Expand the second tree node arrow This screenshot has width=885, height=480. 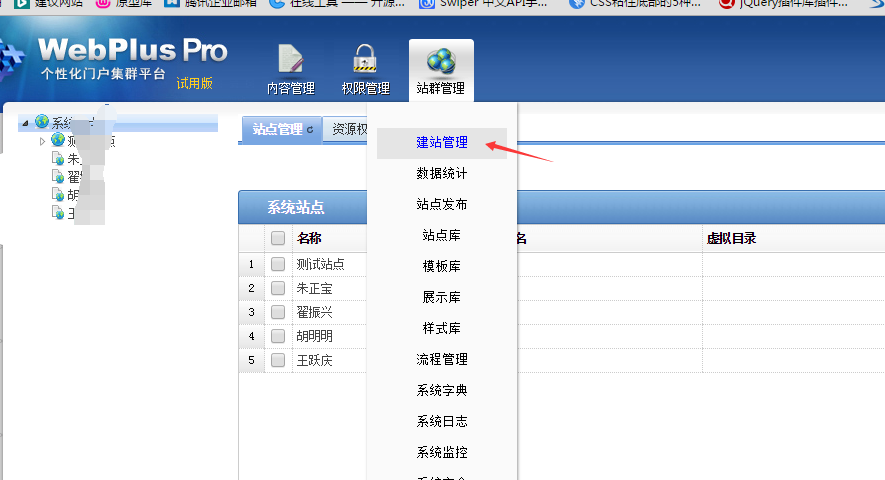coord(42,141)
